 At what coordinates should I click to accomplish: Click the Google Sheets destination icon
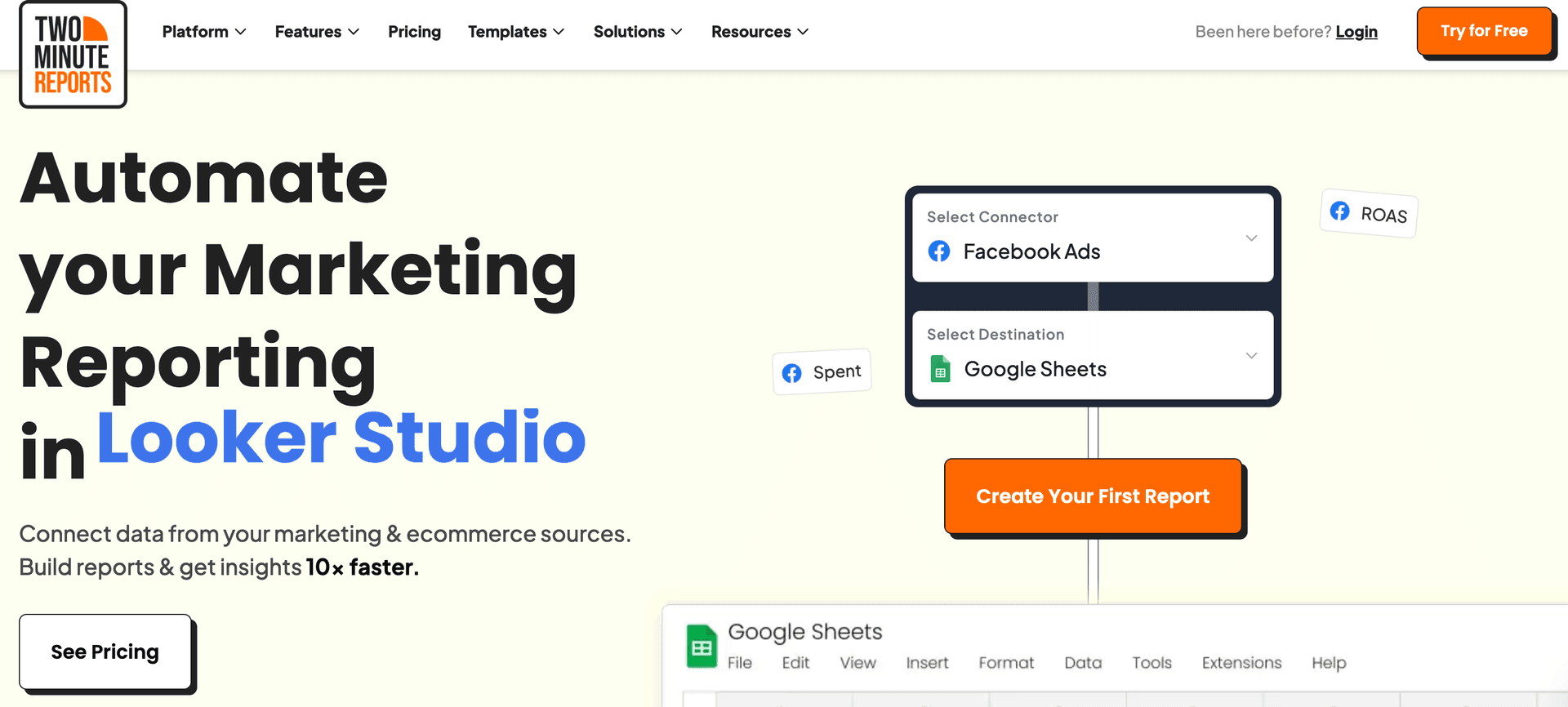940,369
